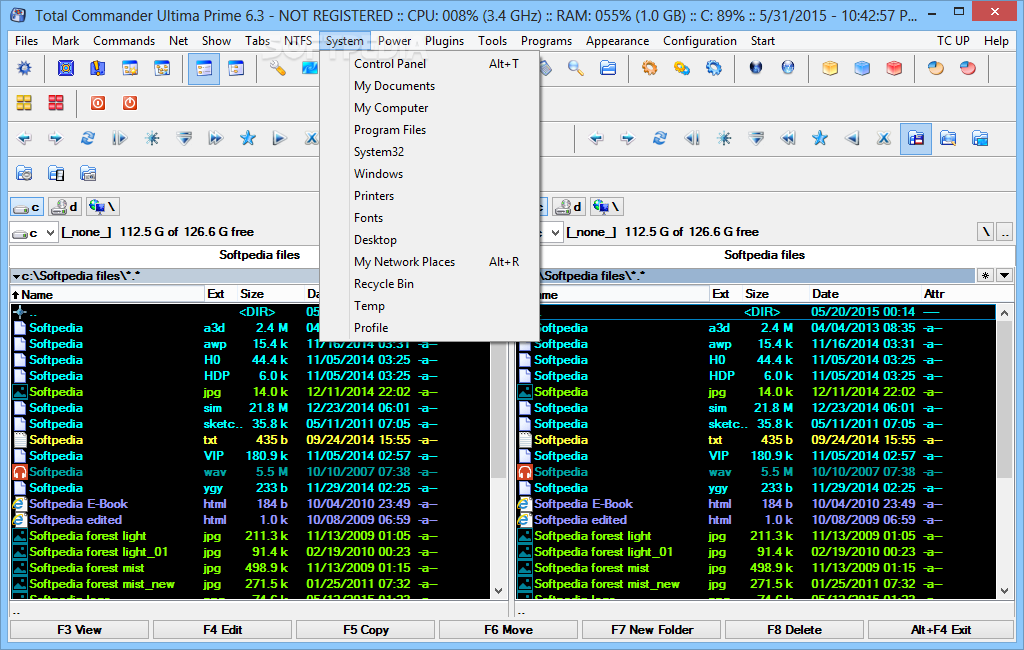This screenshot has height=650, width=1024.
Task: Open the right panel drive dropdown
Action: tap(554, 233)
